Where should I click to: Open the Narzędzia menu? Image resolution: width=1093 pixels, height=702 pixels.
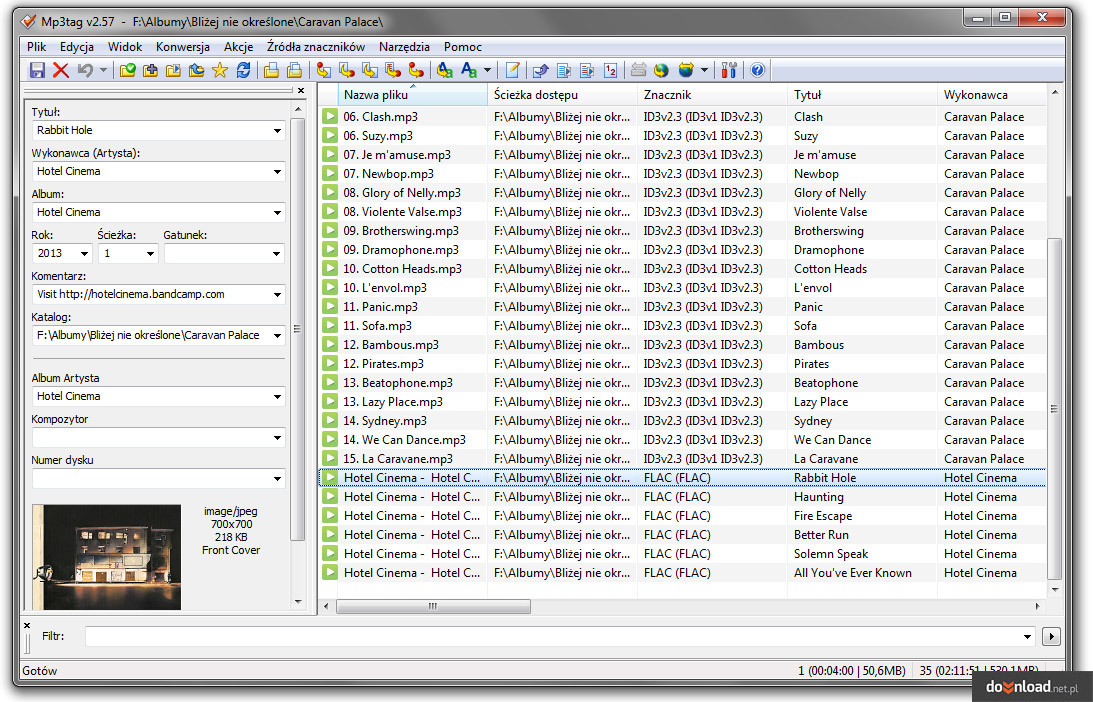pyautogui.click(x=404, y=47)
